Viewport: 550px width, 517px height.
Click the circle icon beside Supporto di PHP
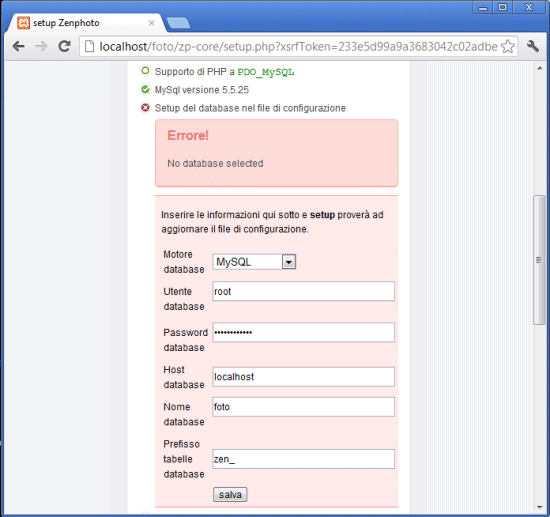[x=145, y=71]
